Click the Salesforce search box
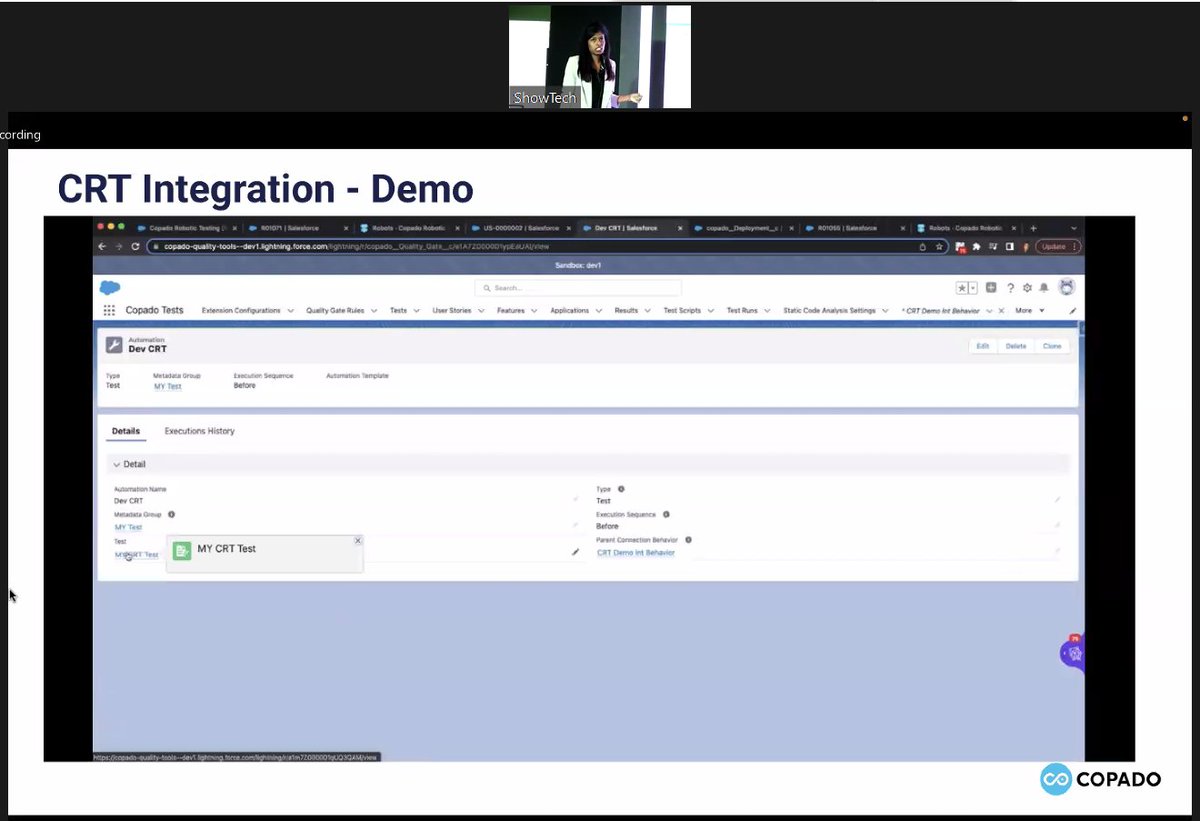The width and height of the screenshot is (1200, 821). pyautogui.click(x=578, y=288)
